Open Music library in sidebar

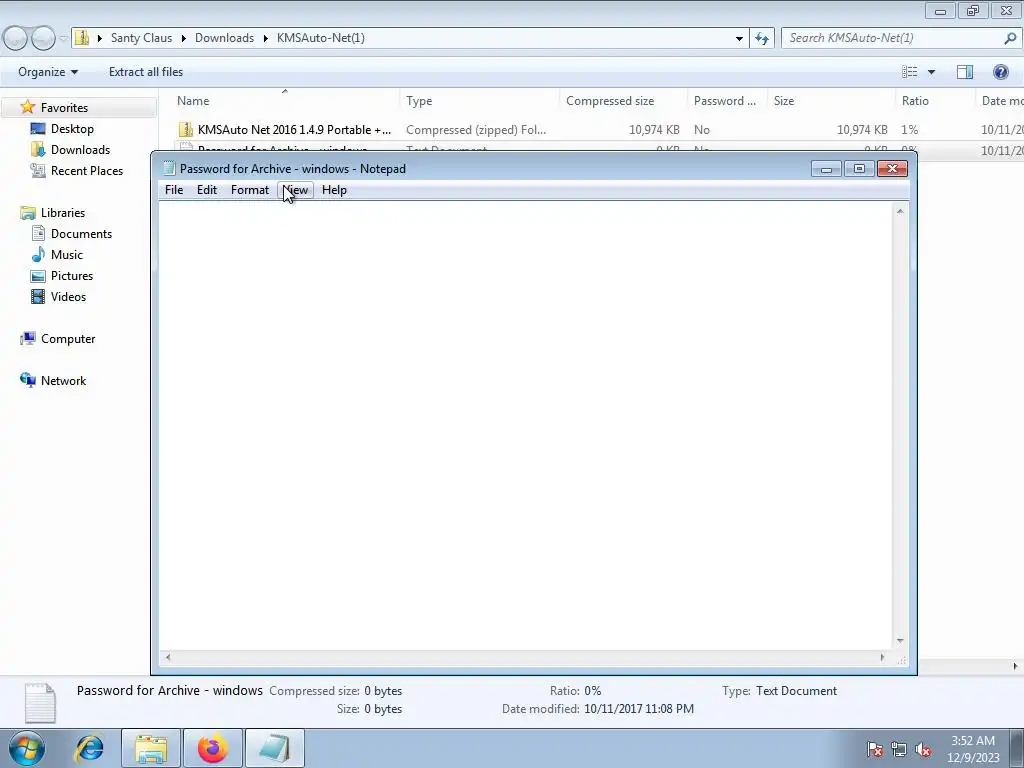pos(67,255)
